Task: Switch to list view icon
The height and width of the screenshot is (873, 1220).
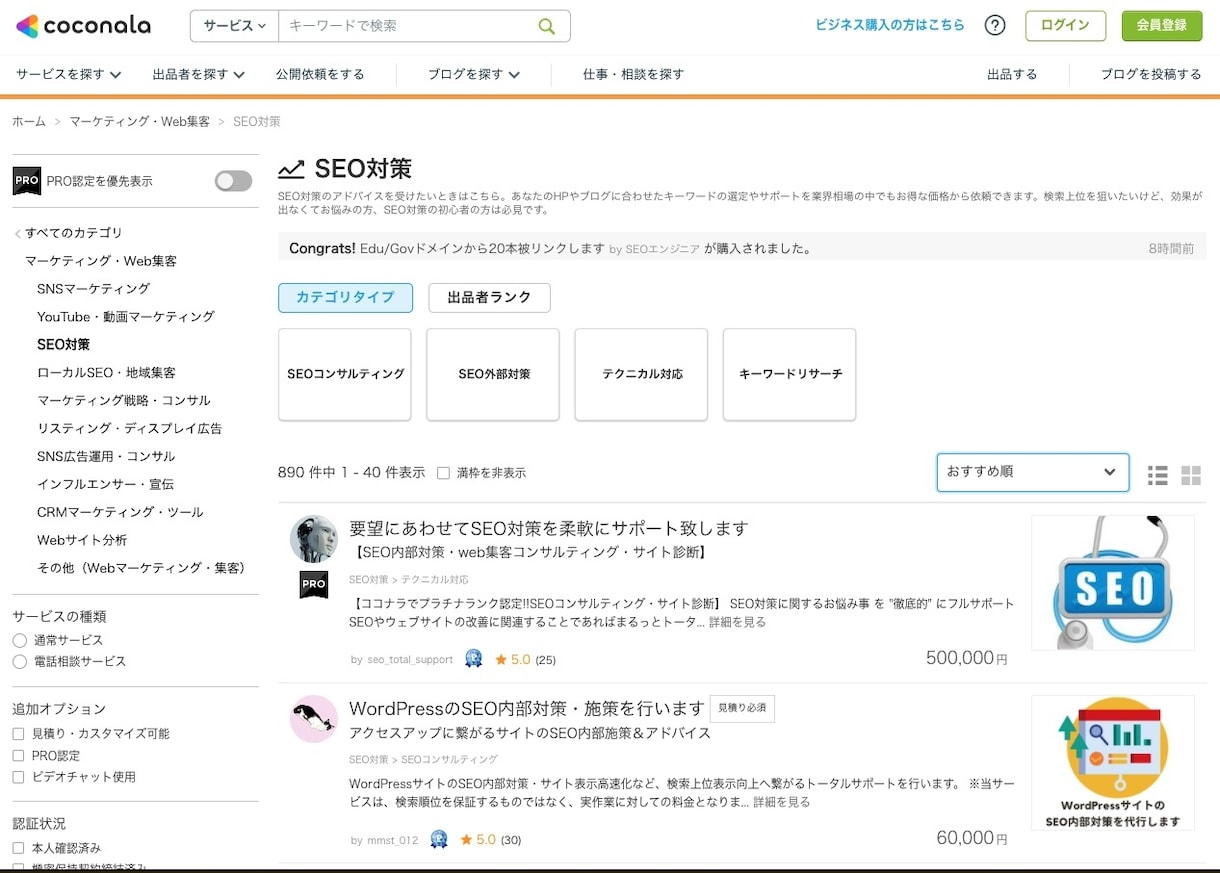Action: pos(1158,475)
